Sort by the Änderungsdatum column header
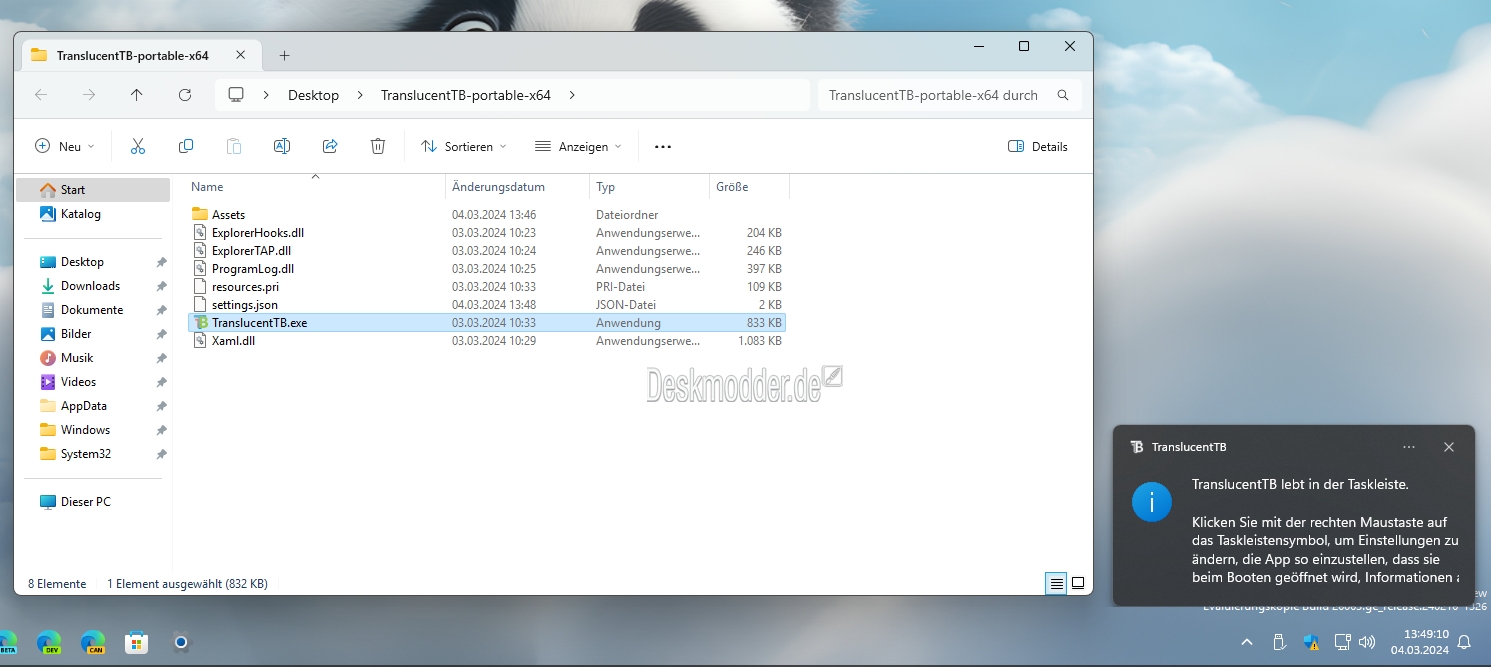Image resolution: width=1491 pixels, height=667 pixels. tap(517, 187)
